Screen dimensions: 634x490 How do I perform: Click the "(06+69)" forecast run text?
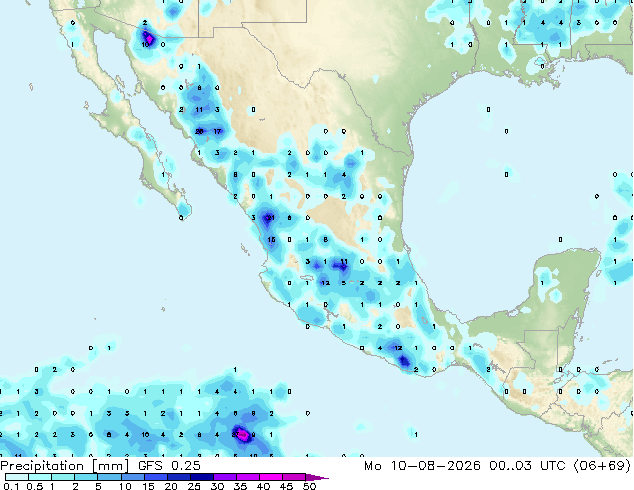point(602,466)
